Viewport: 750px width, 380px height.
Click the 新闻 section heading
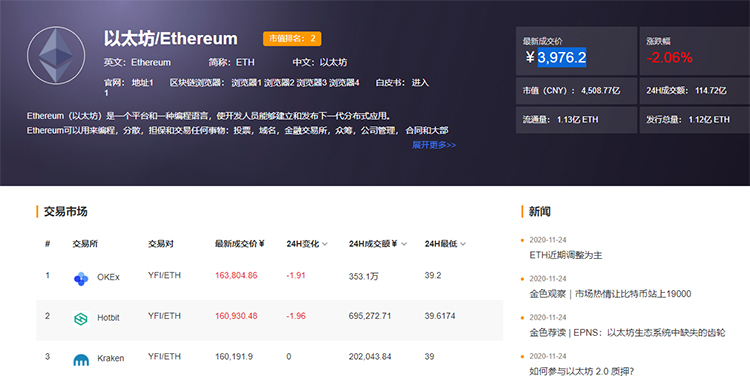click(540, 212)
